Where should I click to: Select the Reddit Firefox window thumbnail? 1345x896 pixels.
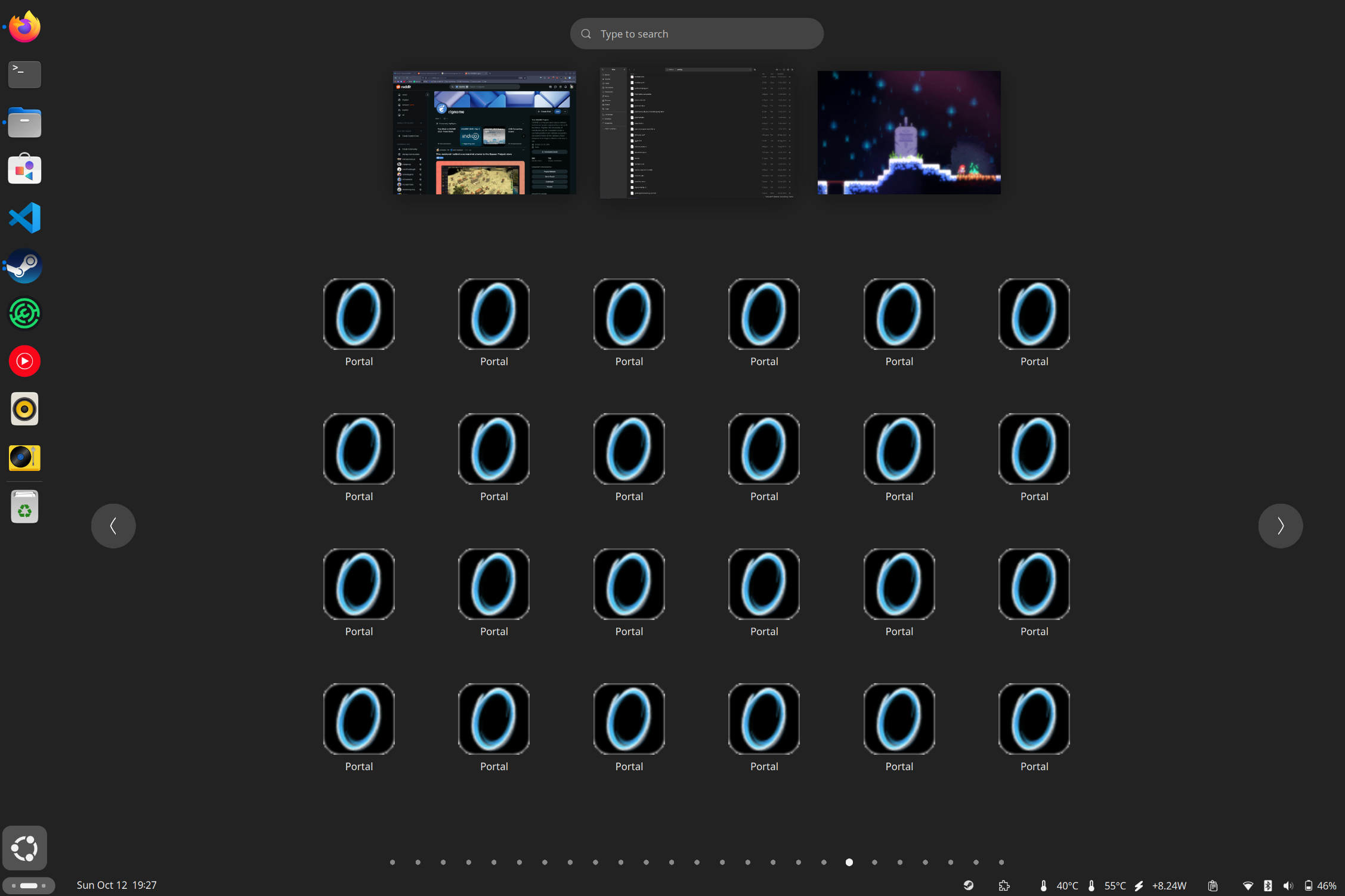(484, 132)
